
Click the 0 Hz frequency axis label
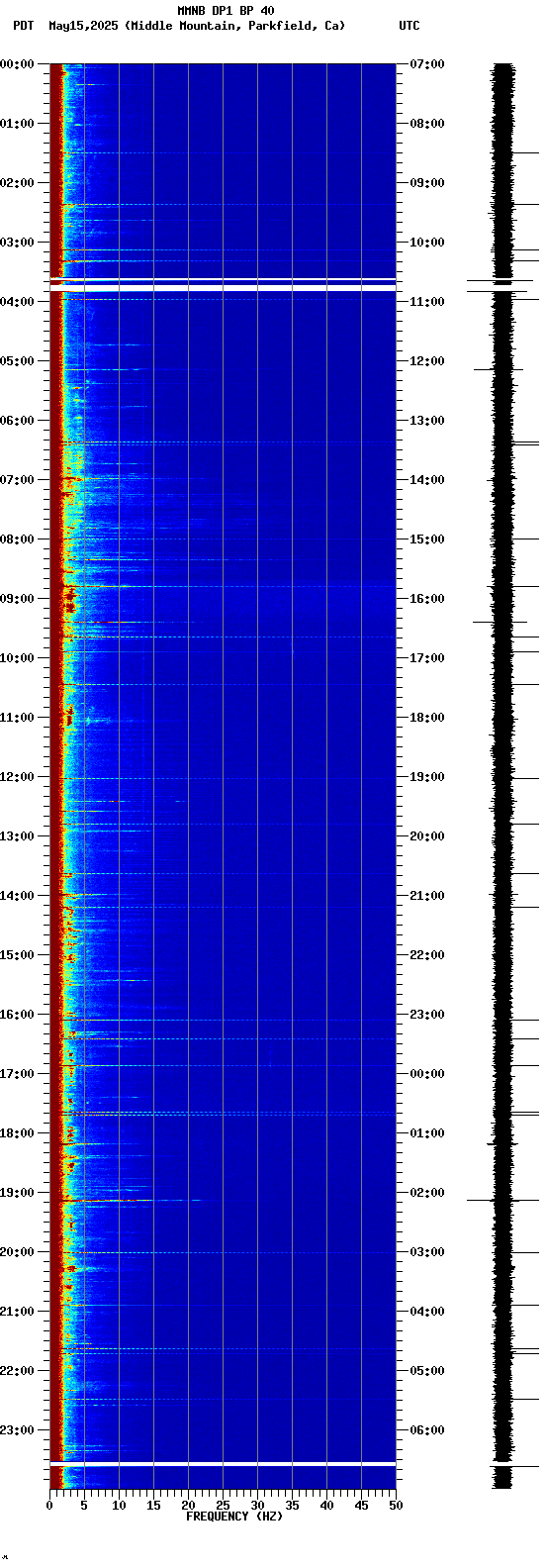(49, 1506)
